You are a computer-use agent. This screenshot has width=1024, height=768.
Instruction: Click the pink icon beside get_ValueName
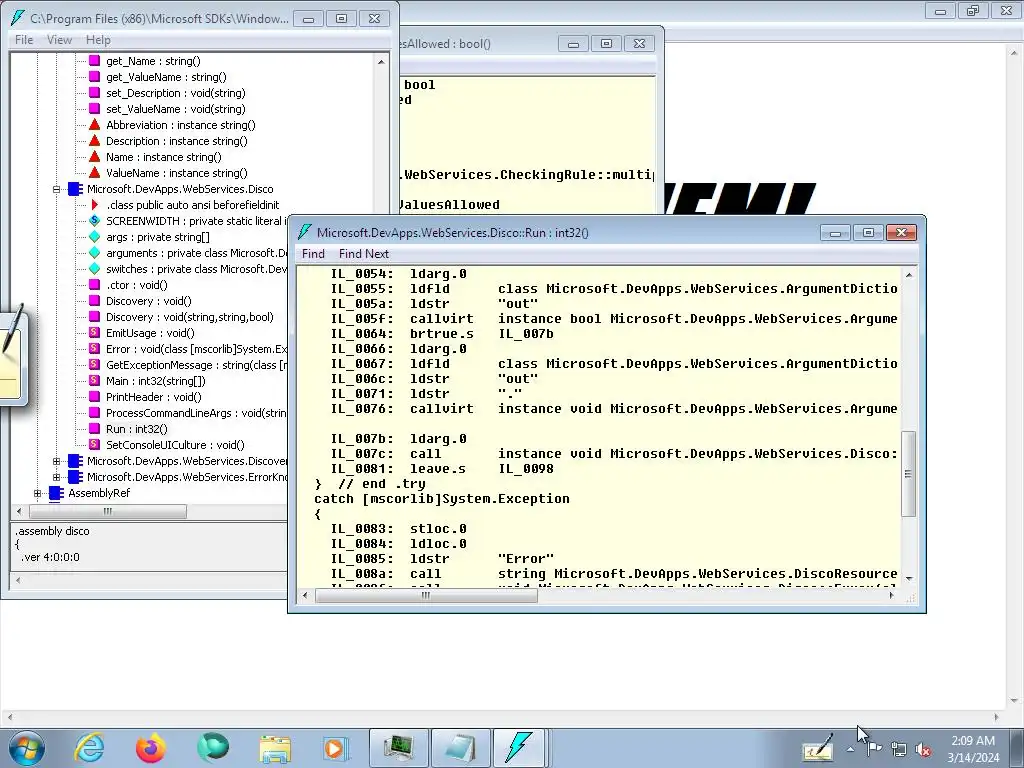click(95, 77)
